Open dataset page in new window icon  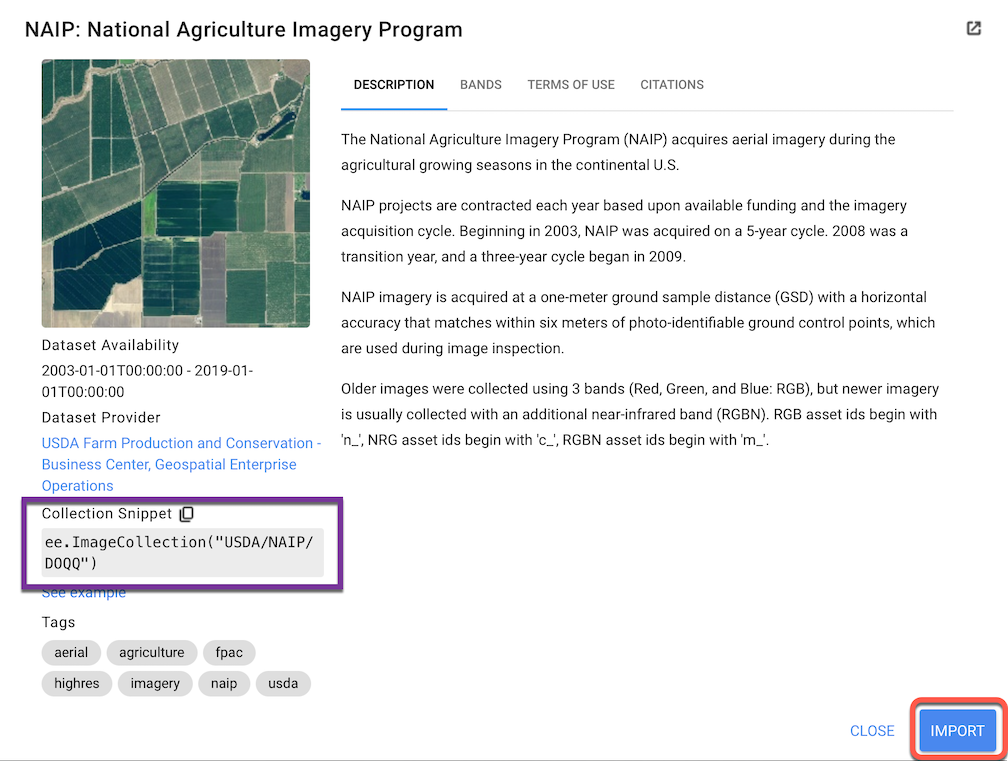[x=973, y=29]
